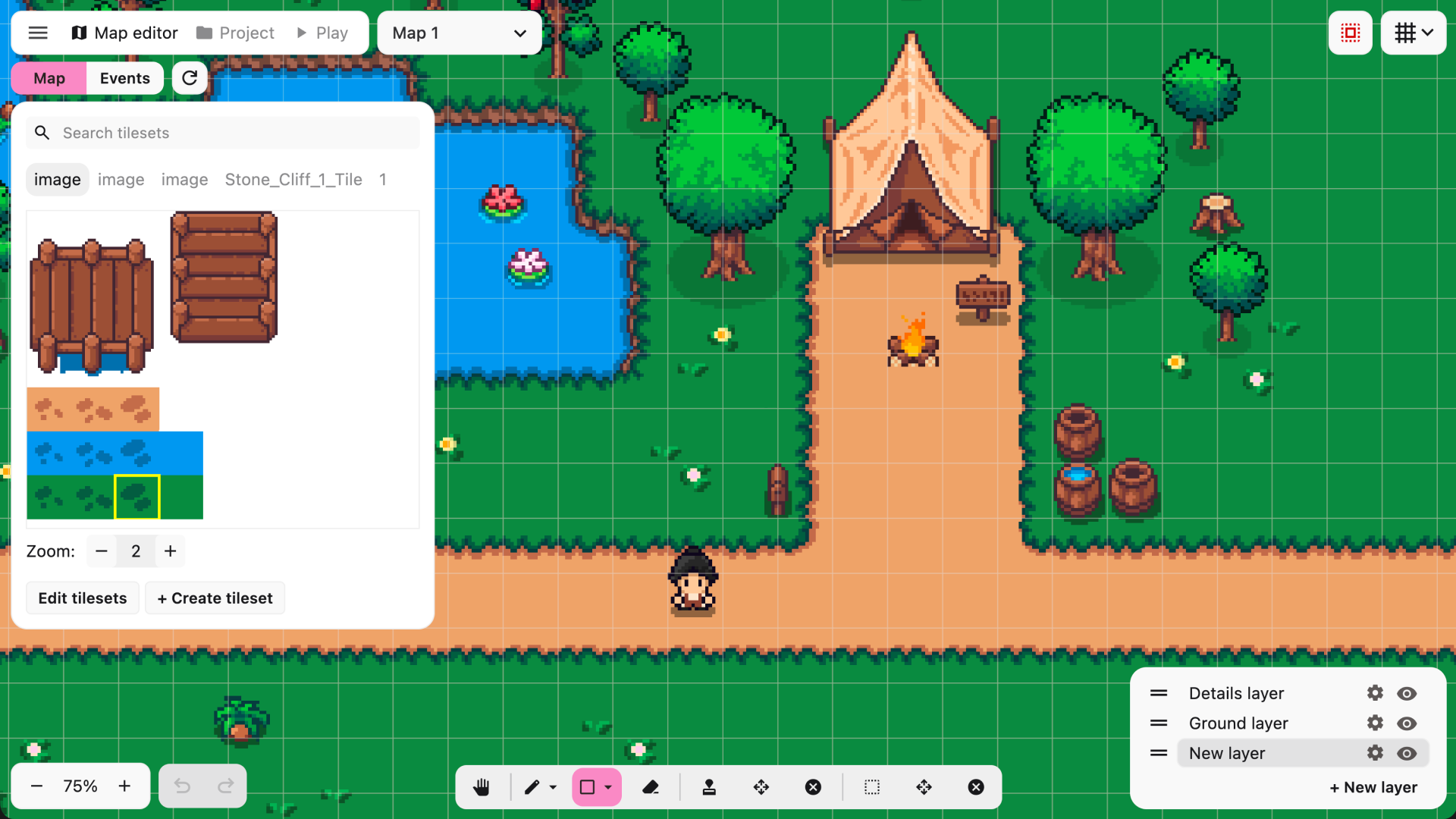Image resolution: width=1456 pixels, height=819 pixels.
Task: Click Play to test the game
Action: (x=322, y=33)
